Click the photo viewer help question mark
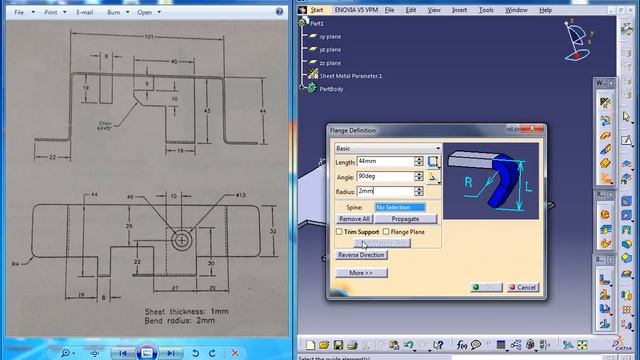 (279, 11)
